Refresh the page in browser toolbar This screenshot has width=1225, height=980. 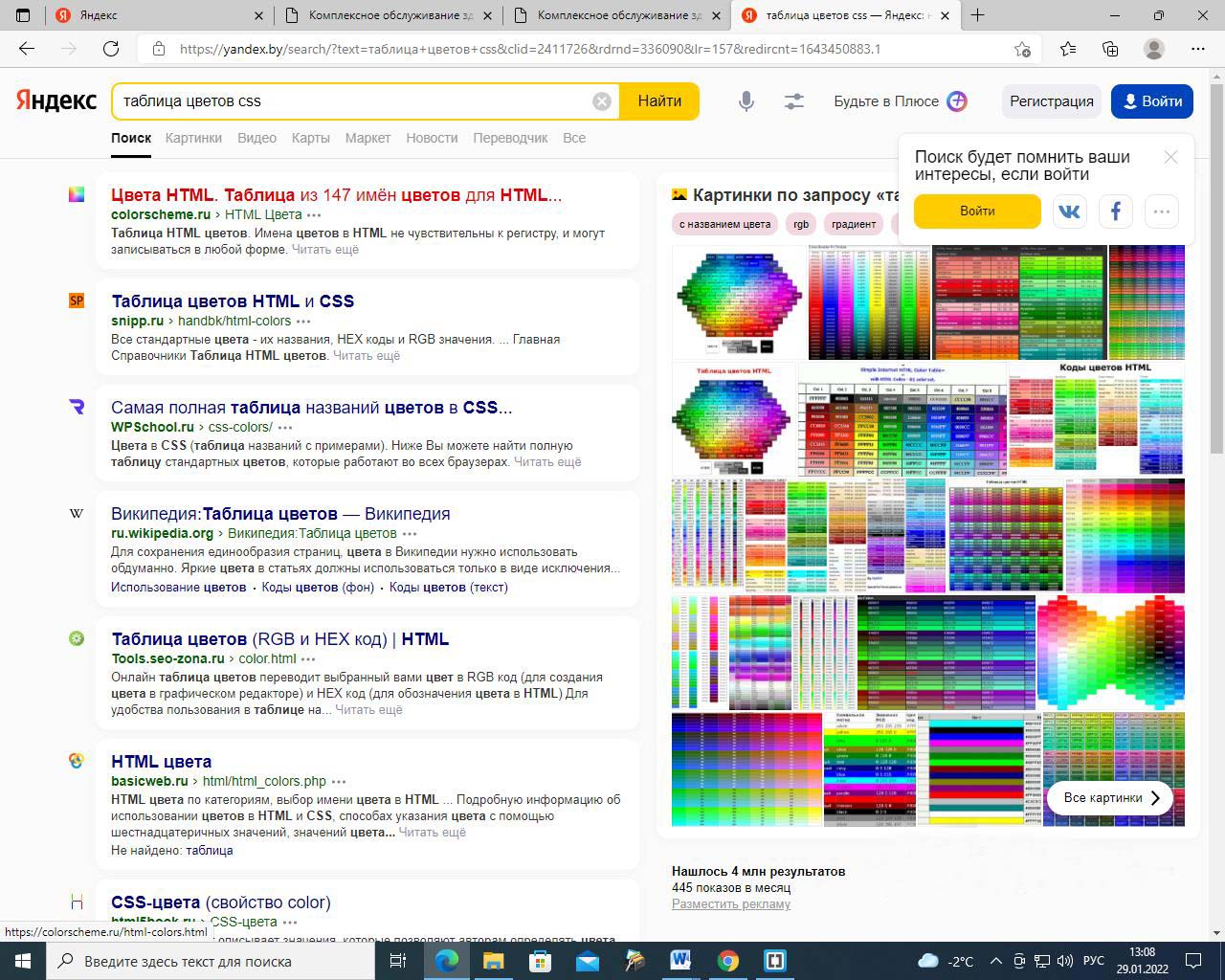pos(111,49)
